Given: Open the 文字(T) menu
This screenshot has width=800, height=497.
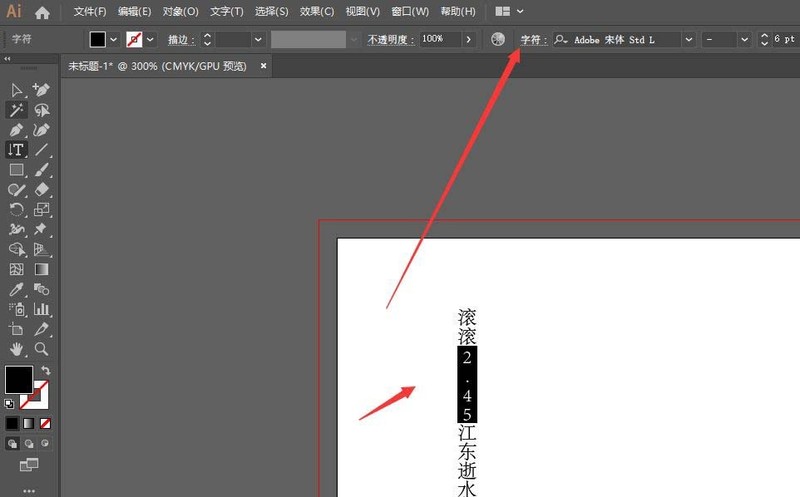Looking at the screenshot, I should click(x=226, y=12).
